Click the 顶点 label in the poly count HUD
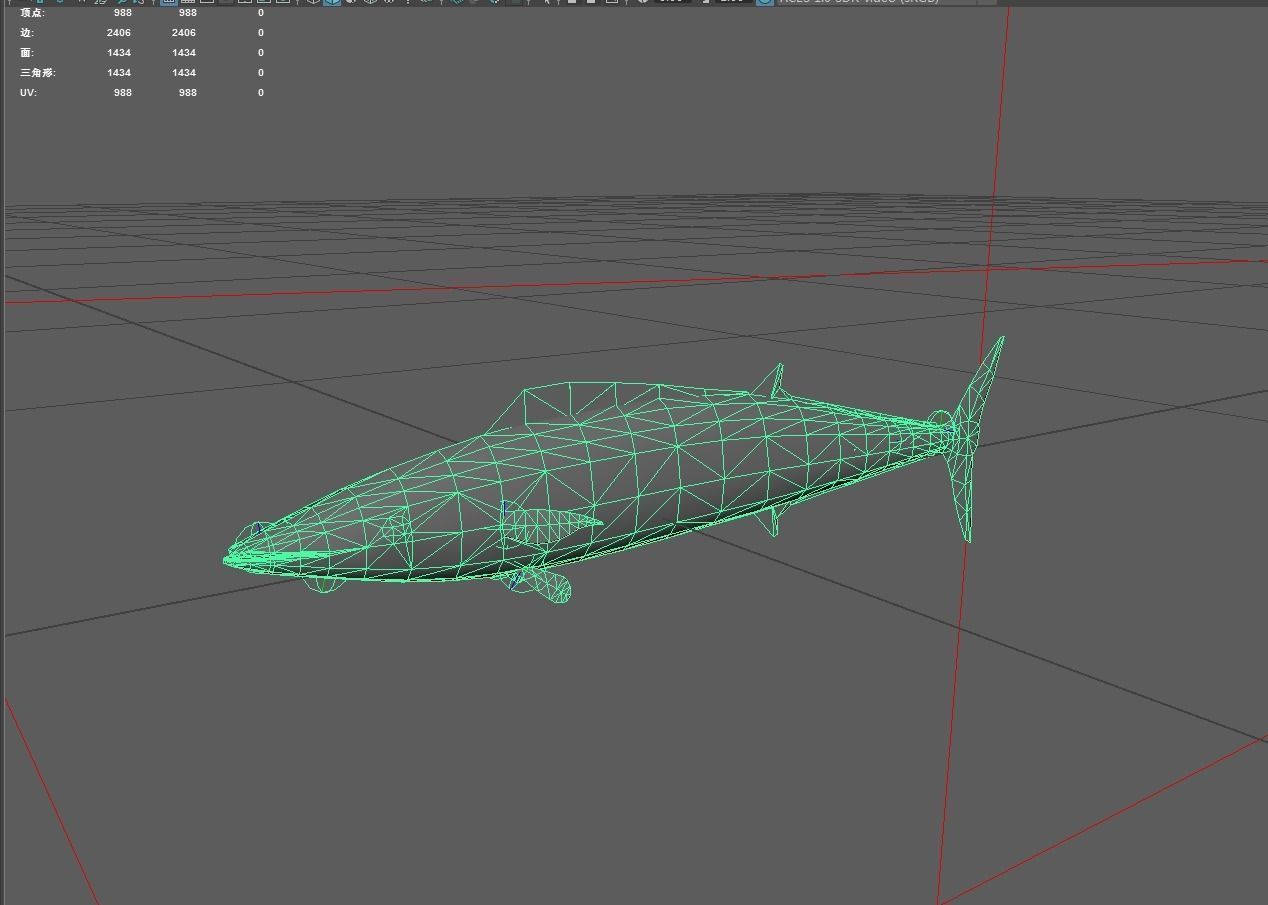Image resolution: width=1268 pixels, height=905 pixels. click(x=32, y=13)
